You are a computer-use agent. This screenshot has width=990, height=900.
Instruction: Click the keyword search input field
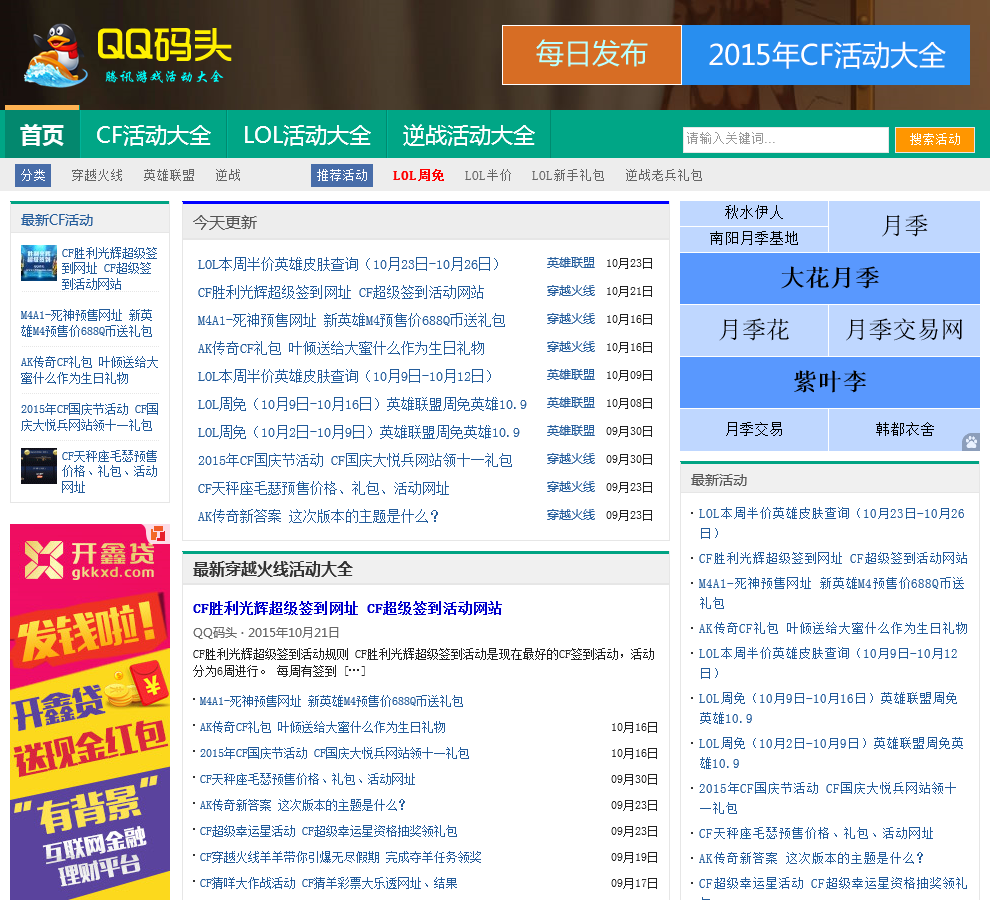[785, 139]
